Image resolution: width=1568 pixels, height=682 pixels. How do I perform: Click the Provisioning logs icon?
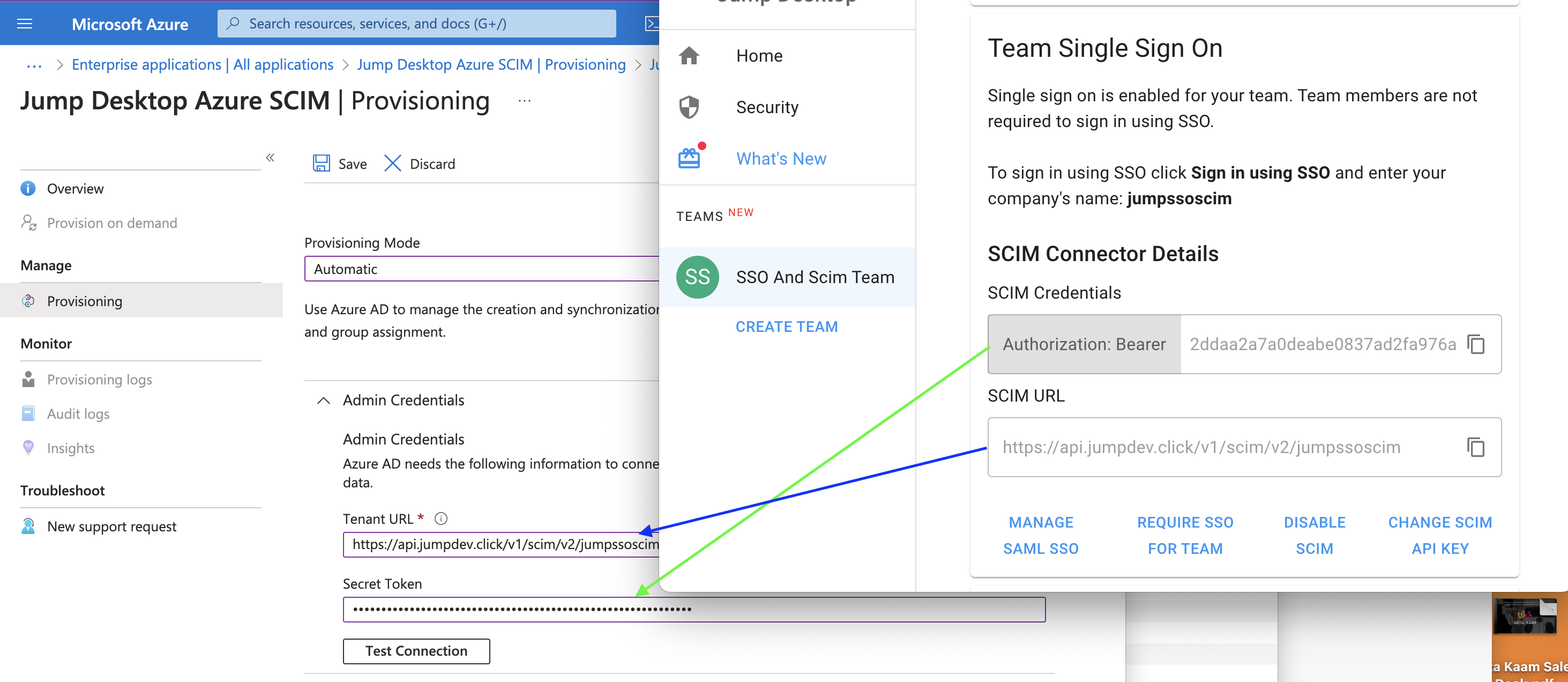28,379
